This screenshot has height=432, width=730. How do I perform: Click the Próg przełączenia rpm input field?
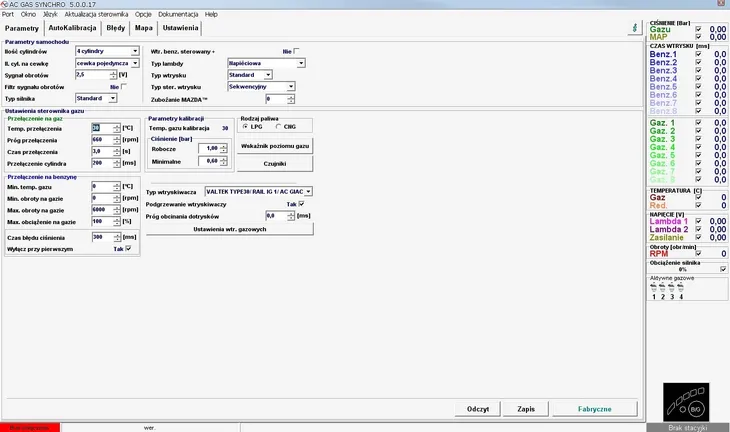102,140
